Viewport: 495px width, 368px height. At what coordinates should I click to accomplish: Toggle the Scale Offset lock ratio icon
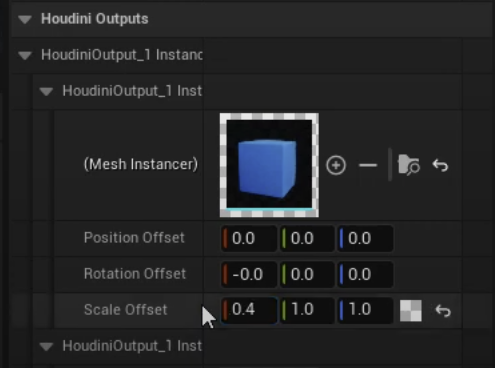click(411, 311)
